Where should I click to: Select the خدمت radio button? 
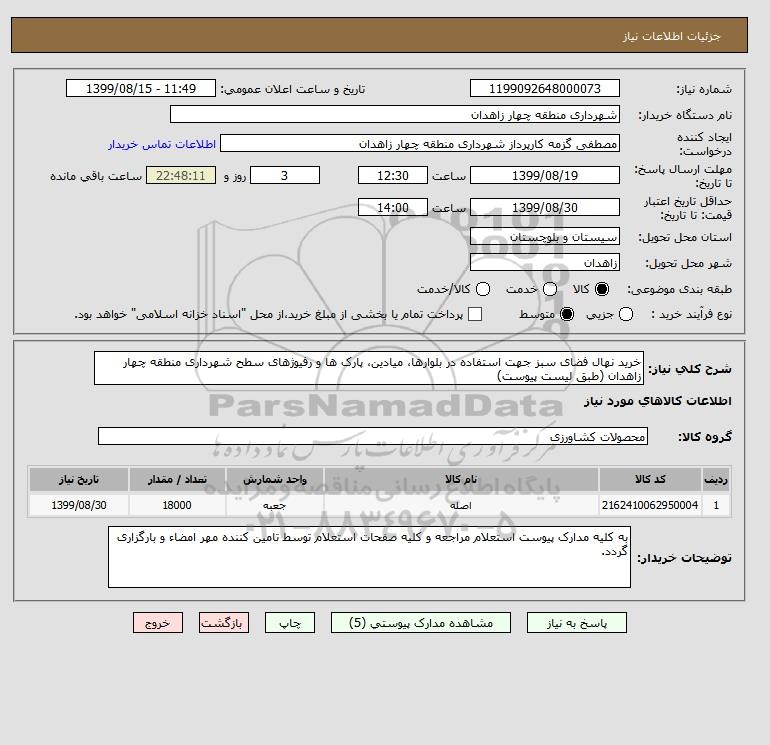(x=550, y=289)
